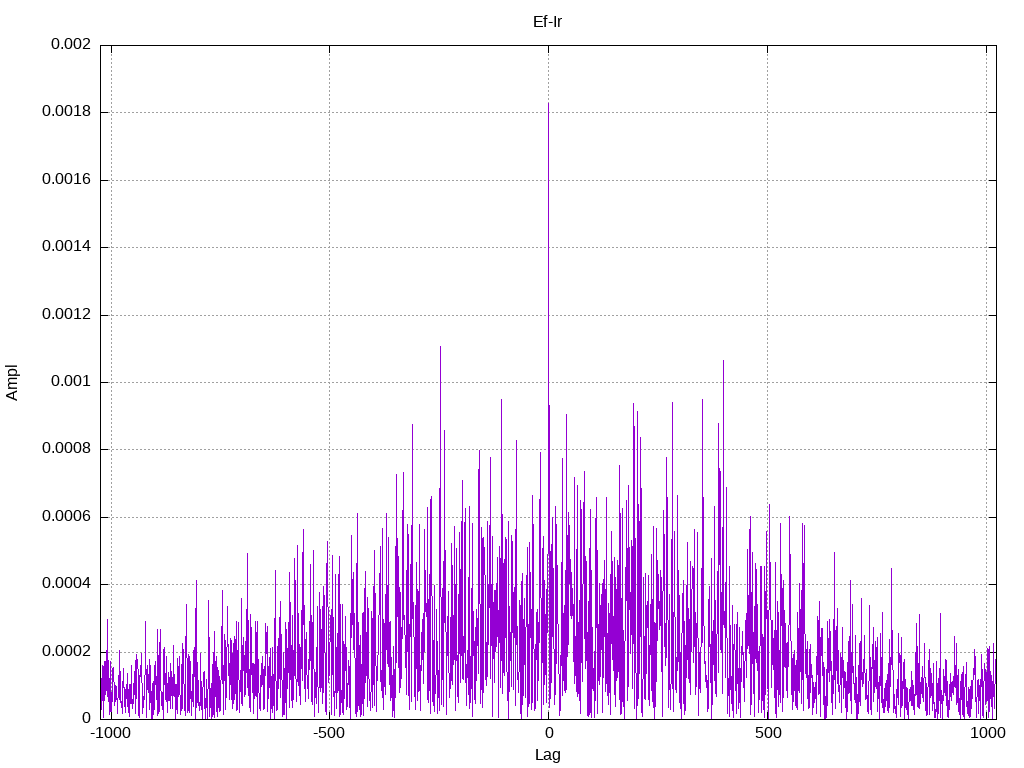The image size is (1024, 768).
Task: Click y-axis tick label 0.0008
Action: (x=67, y=449)
